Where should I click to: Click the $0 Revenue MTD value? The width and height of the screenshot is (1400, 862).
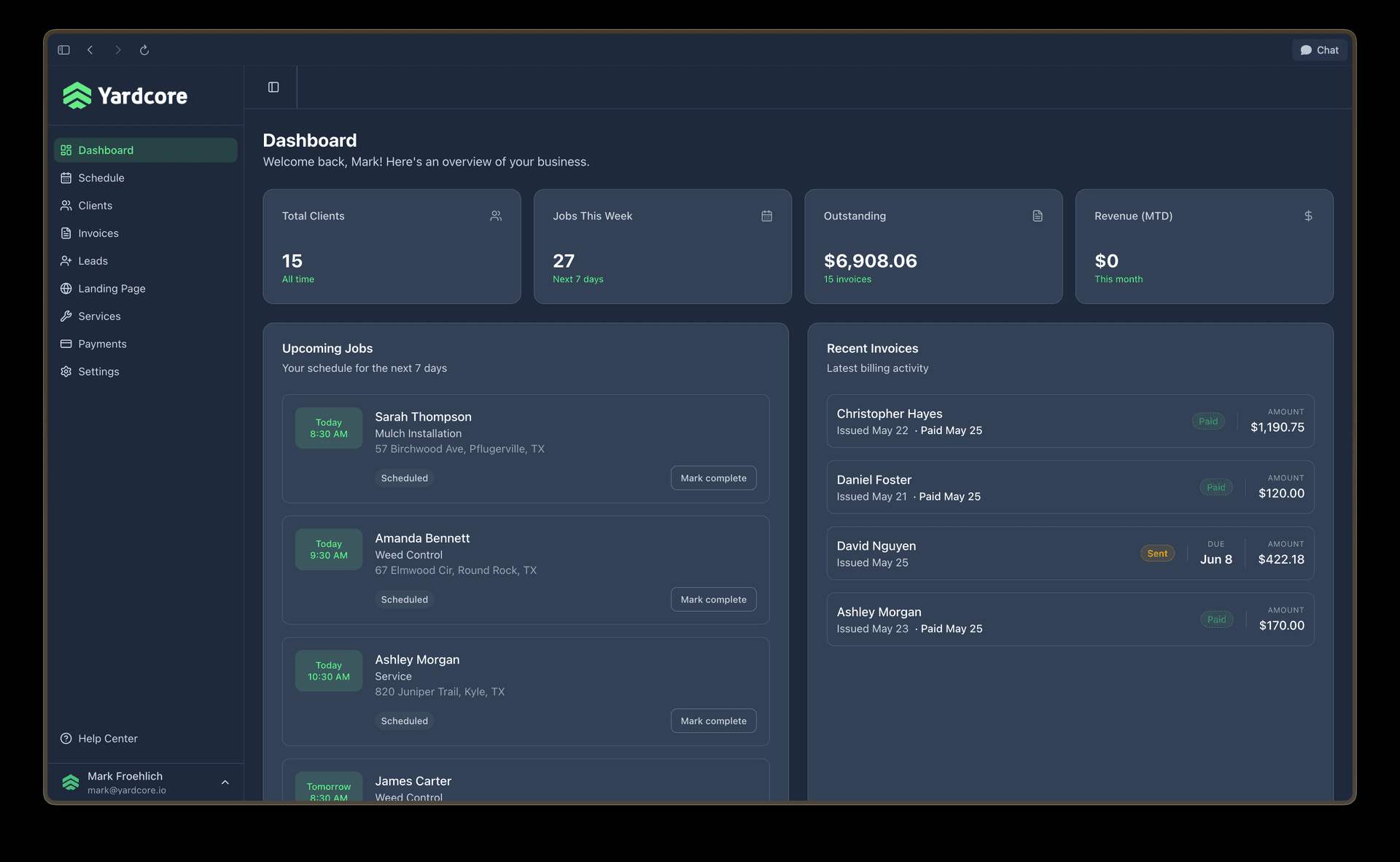tap(1106, 261)
